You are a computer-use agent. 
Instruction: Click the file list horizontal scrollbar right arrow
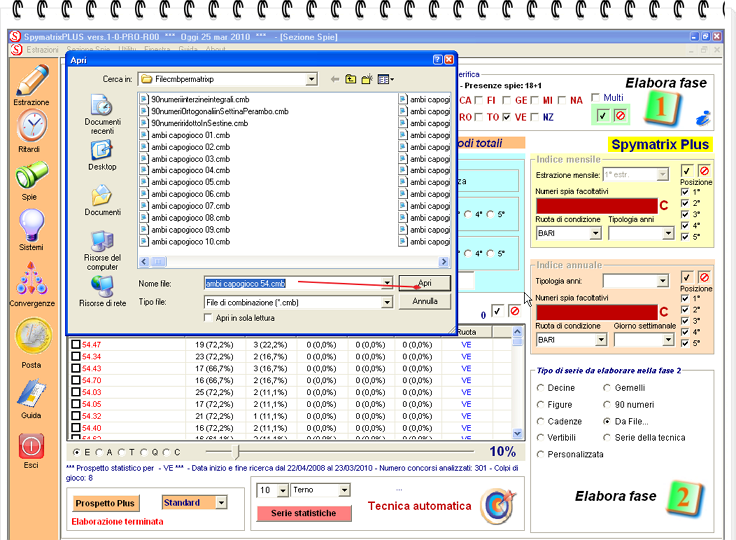click(443, 262)
